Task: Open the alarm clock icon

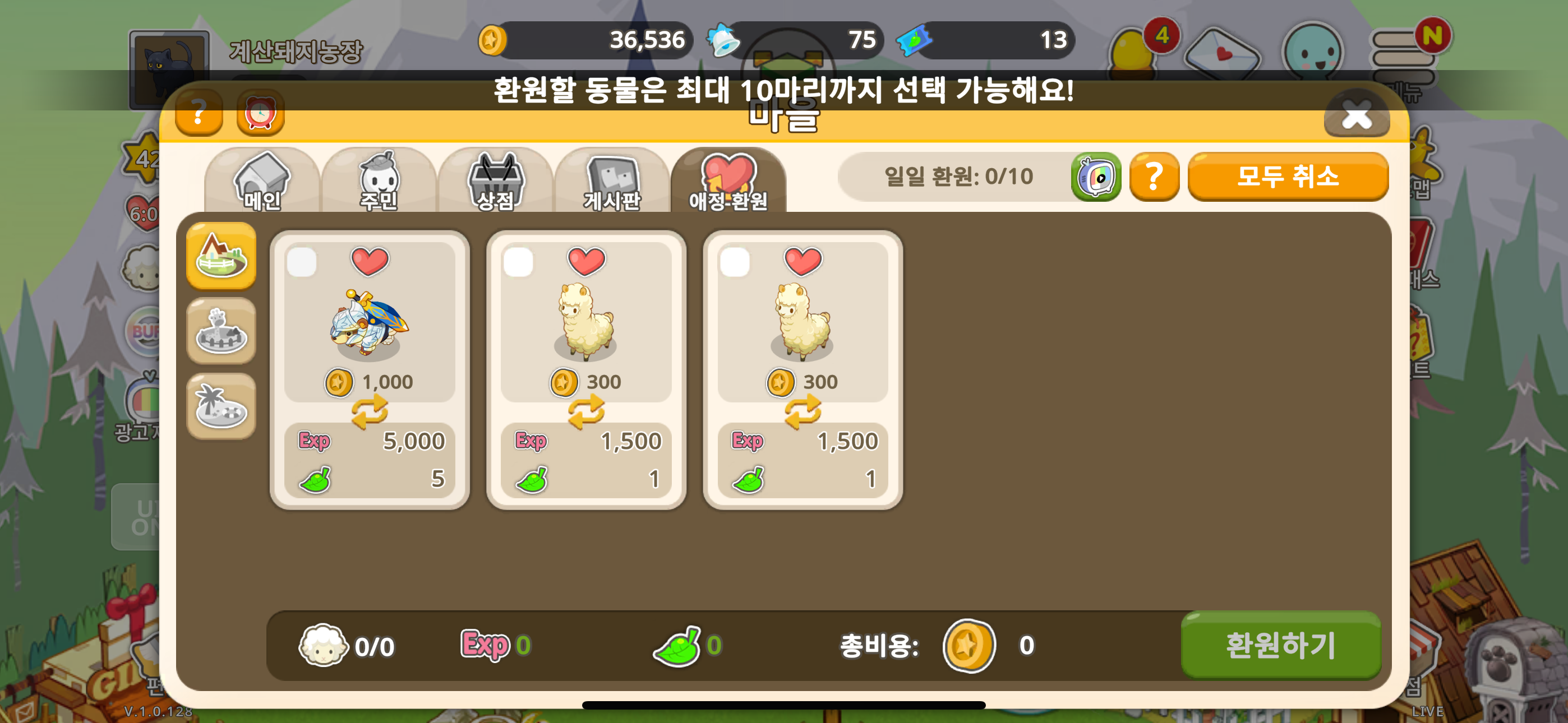Action: 261,113
